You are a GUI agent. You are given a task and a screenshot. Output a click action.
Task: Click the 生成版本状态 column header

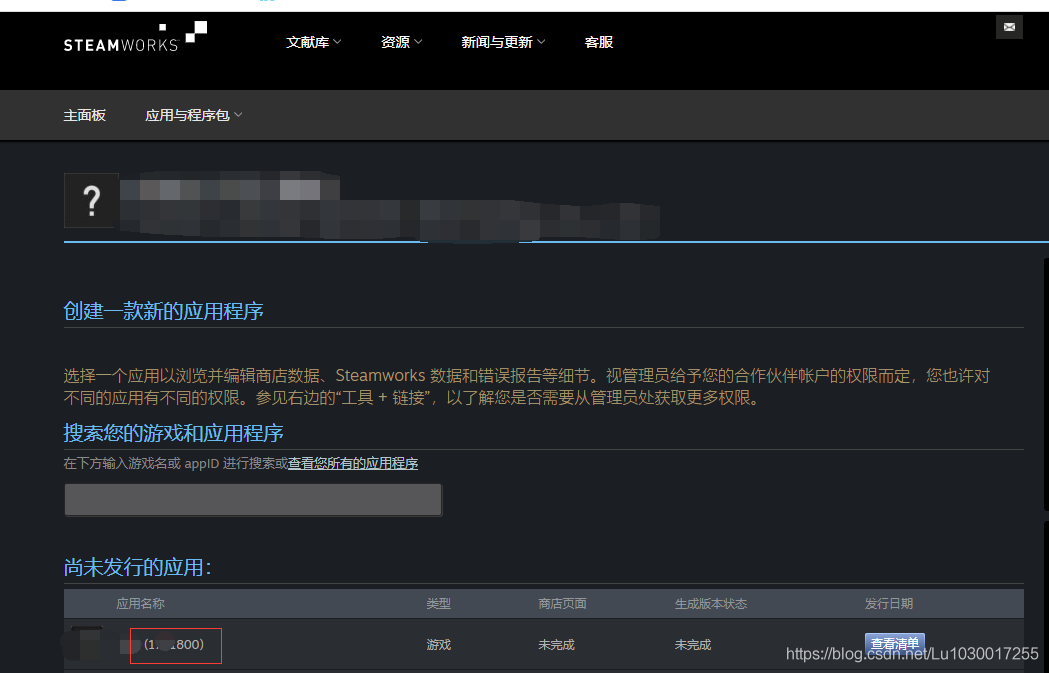pyautogui.click(x=710, y=603)
